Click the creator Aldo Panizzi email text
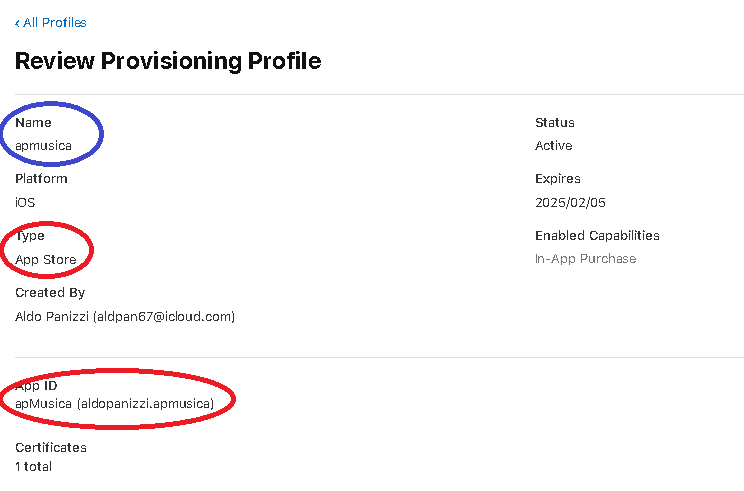 [x=125, y=316]
